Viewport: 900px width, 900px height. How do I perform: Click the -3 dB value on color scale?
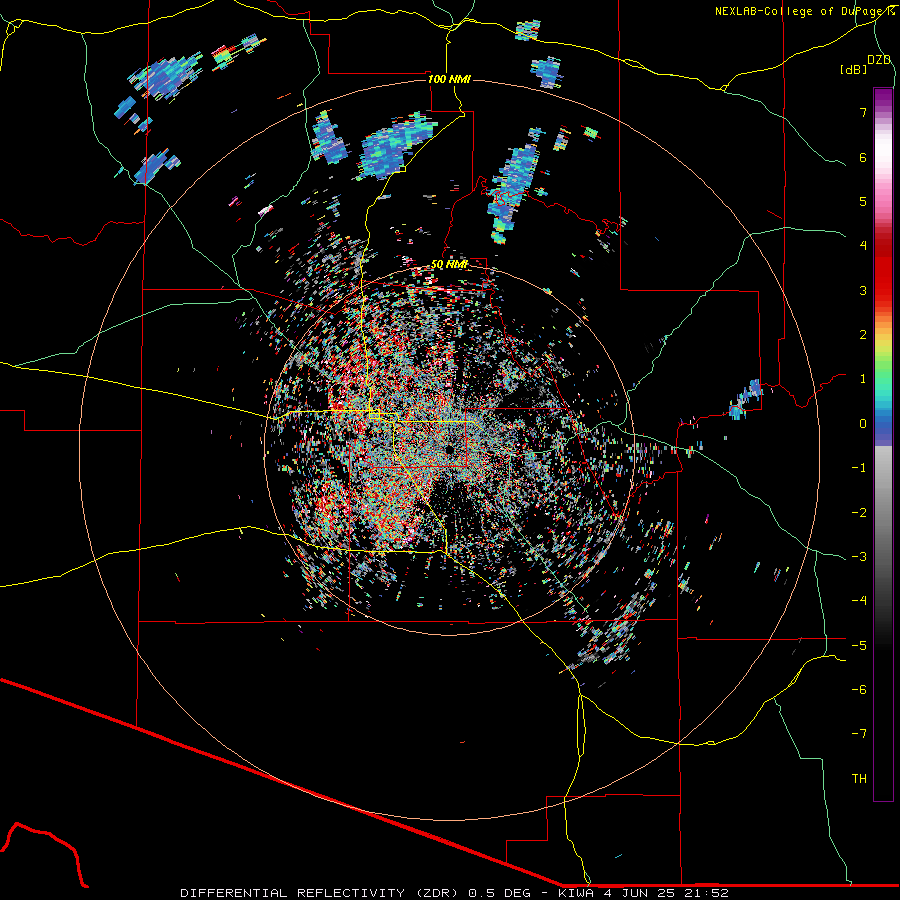pos(859,556)
